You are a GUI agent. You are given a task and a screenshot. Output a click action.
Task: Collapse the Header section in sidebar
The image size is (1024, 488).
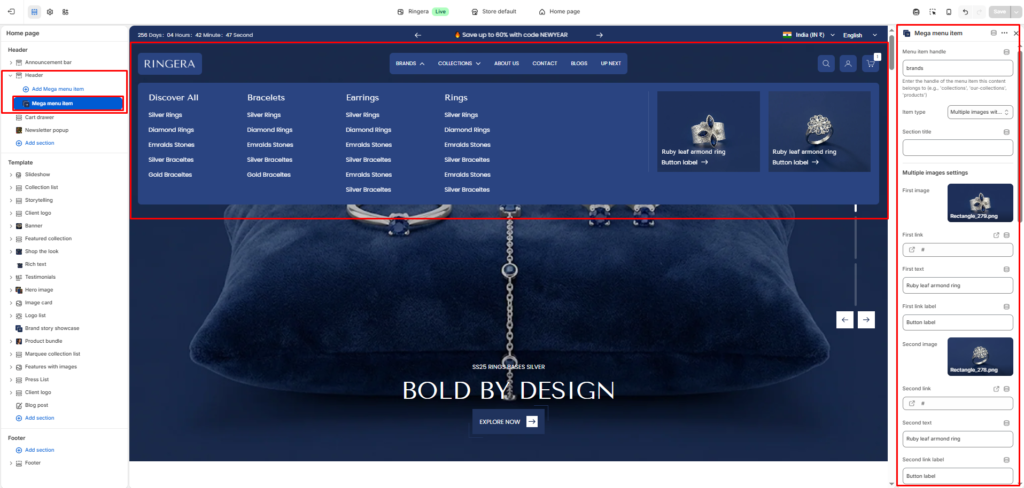(10, 75)
